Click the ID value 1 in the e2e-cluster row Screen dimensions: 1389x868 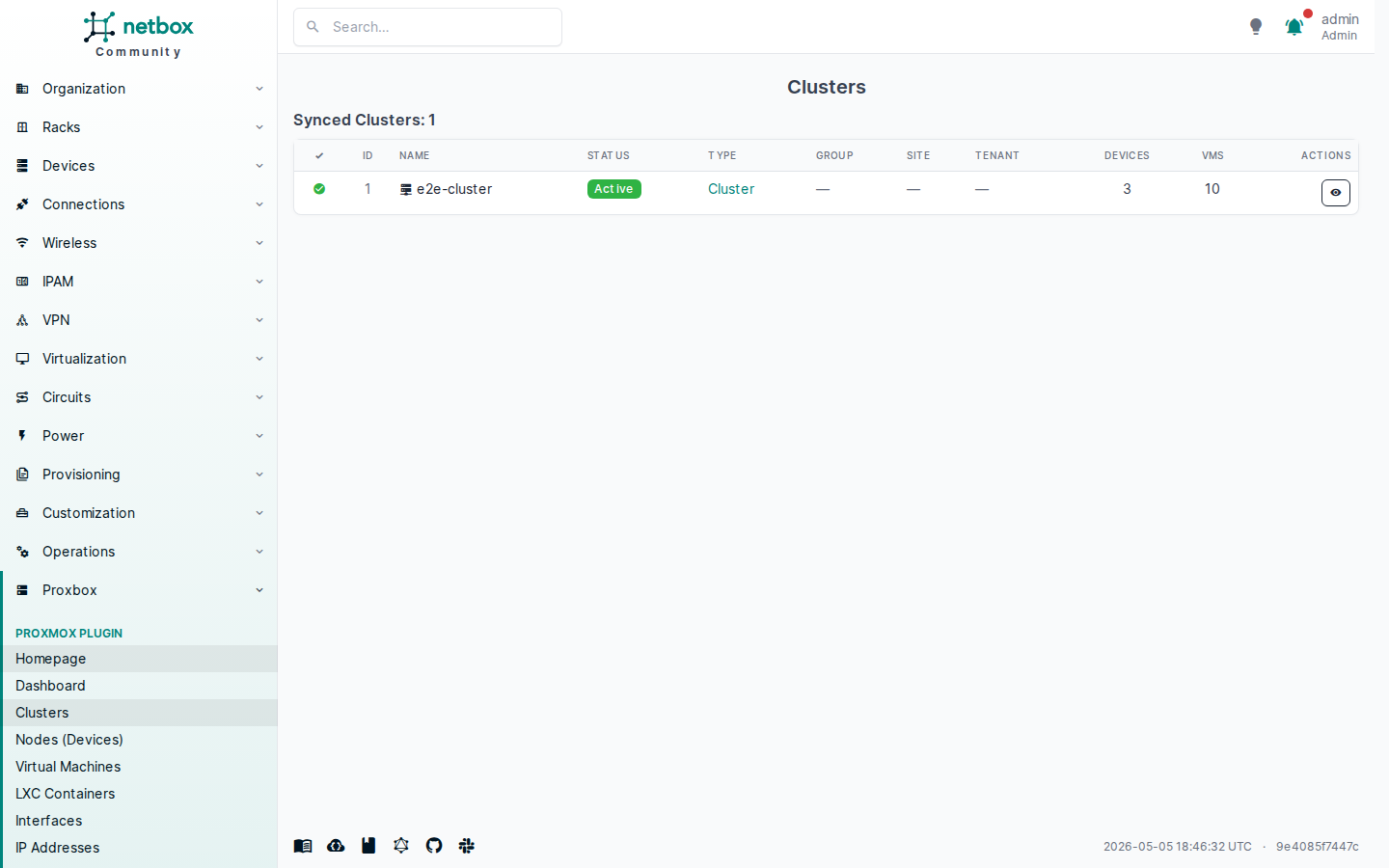pos(368,189)
